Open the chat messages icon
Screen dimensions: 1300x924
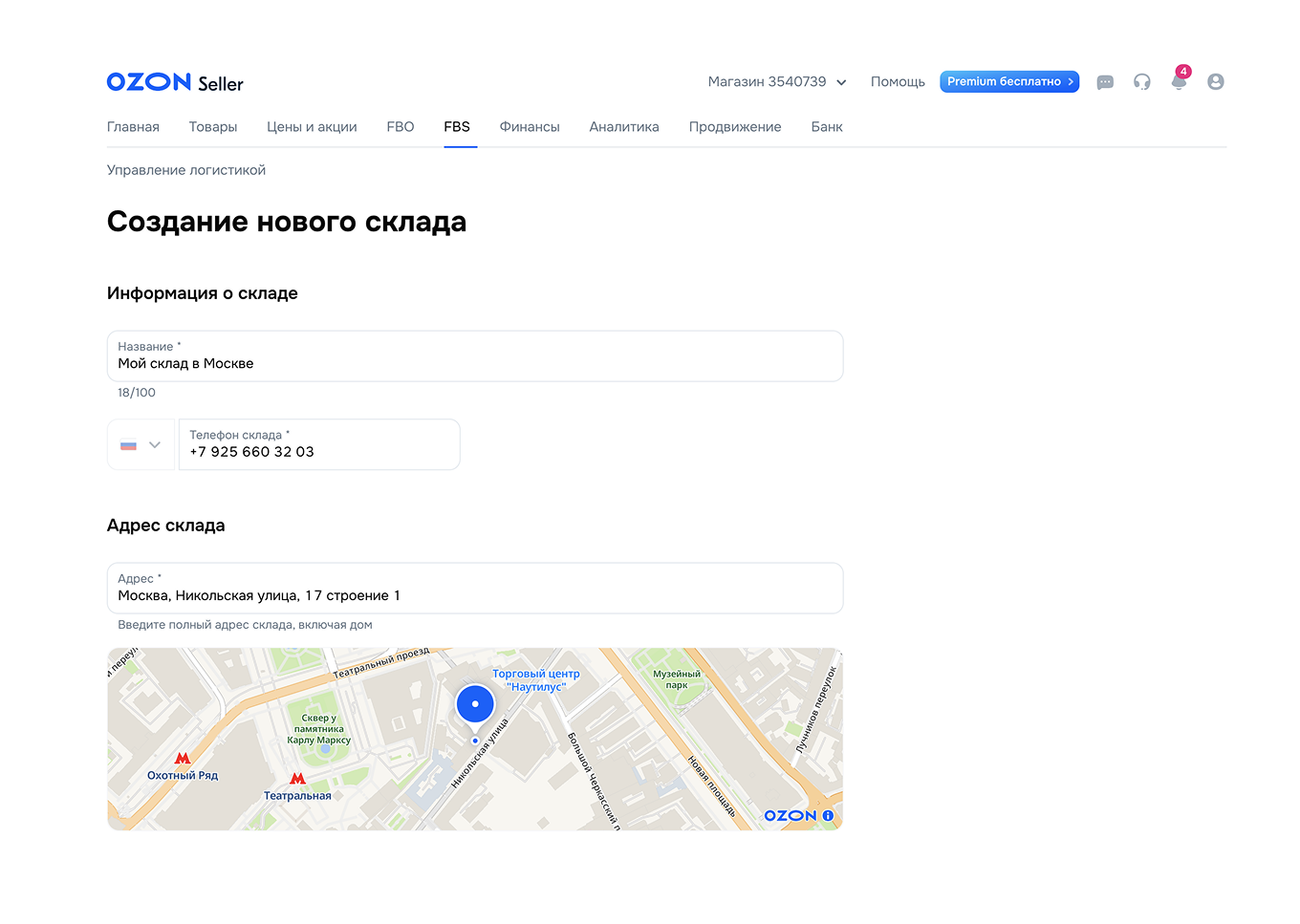click(1105, 82)
